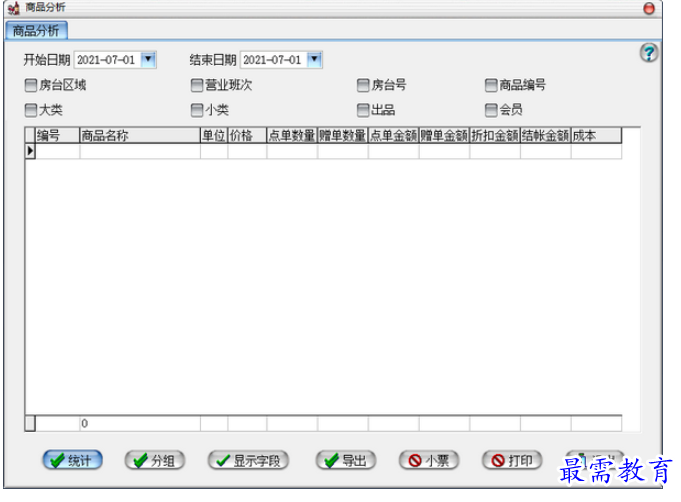Switch to the 商品分析 tab

click(36, 30)
